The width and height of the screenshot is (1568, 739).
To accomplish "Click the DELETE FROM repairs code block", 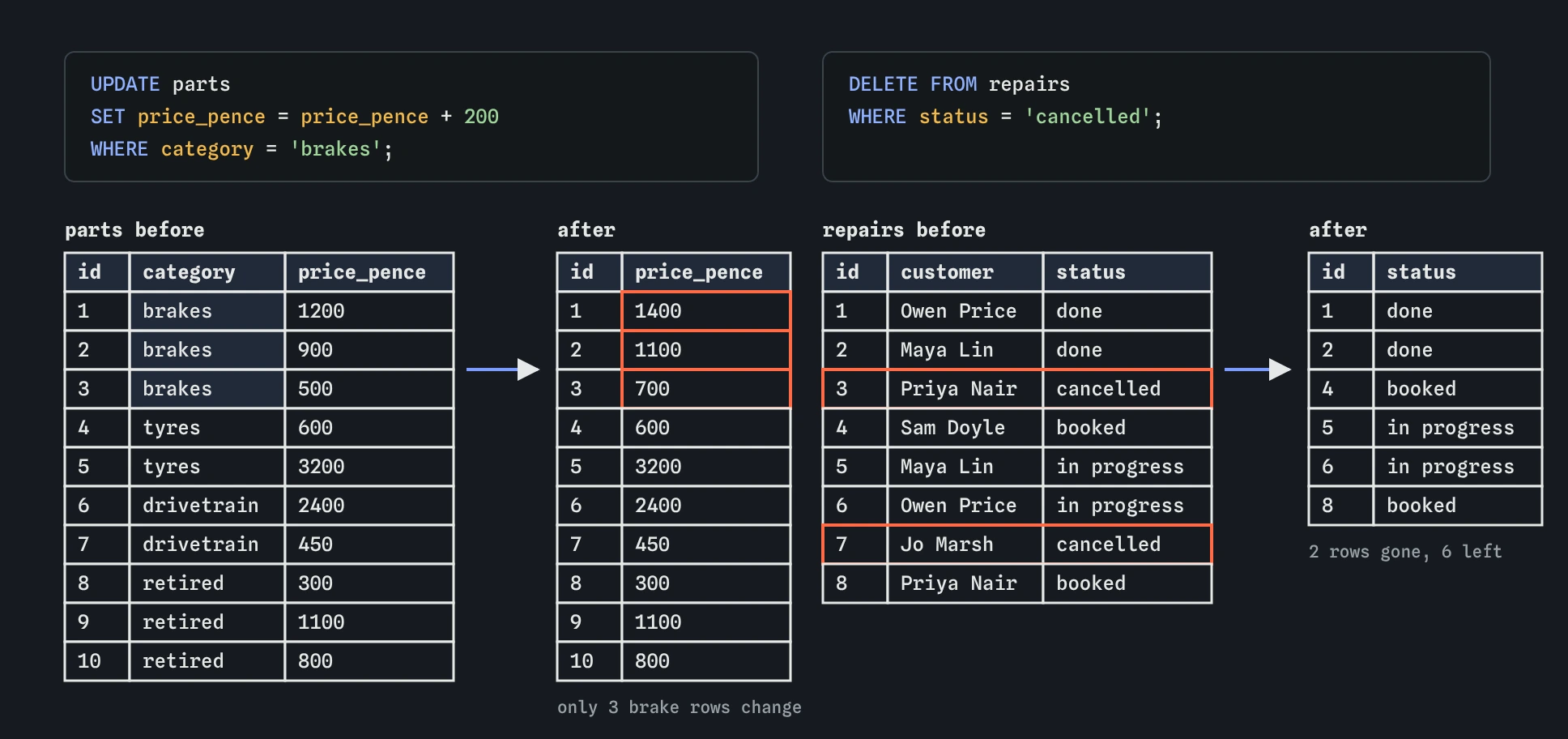I will (1157, 117).
